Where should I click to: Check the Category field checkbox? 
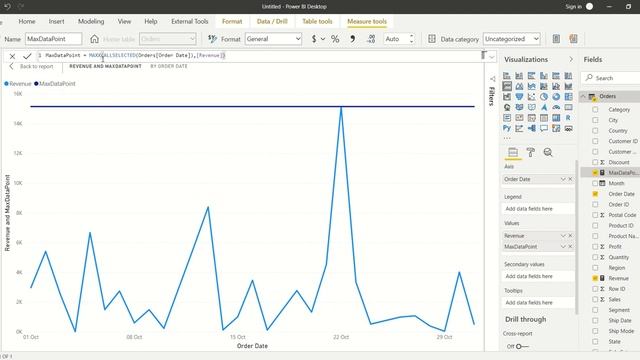595,109
